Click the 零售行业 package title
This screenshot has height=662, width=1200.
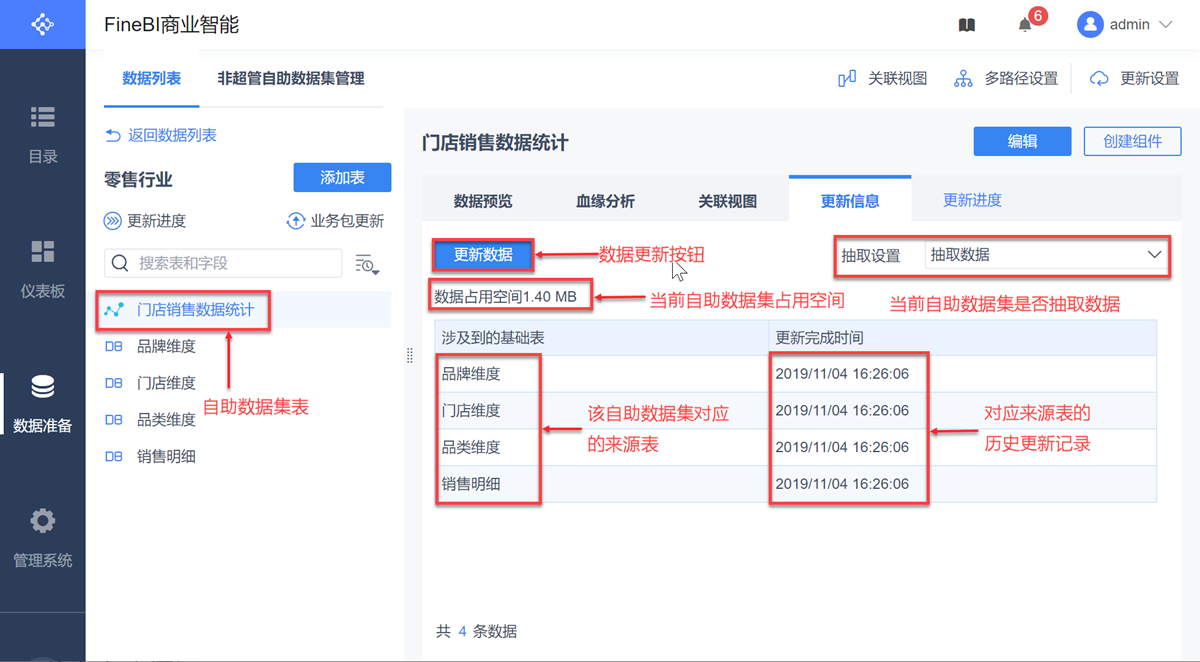[138, 180]
